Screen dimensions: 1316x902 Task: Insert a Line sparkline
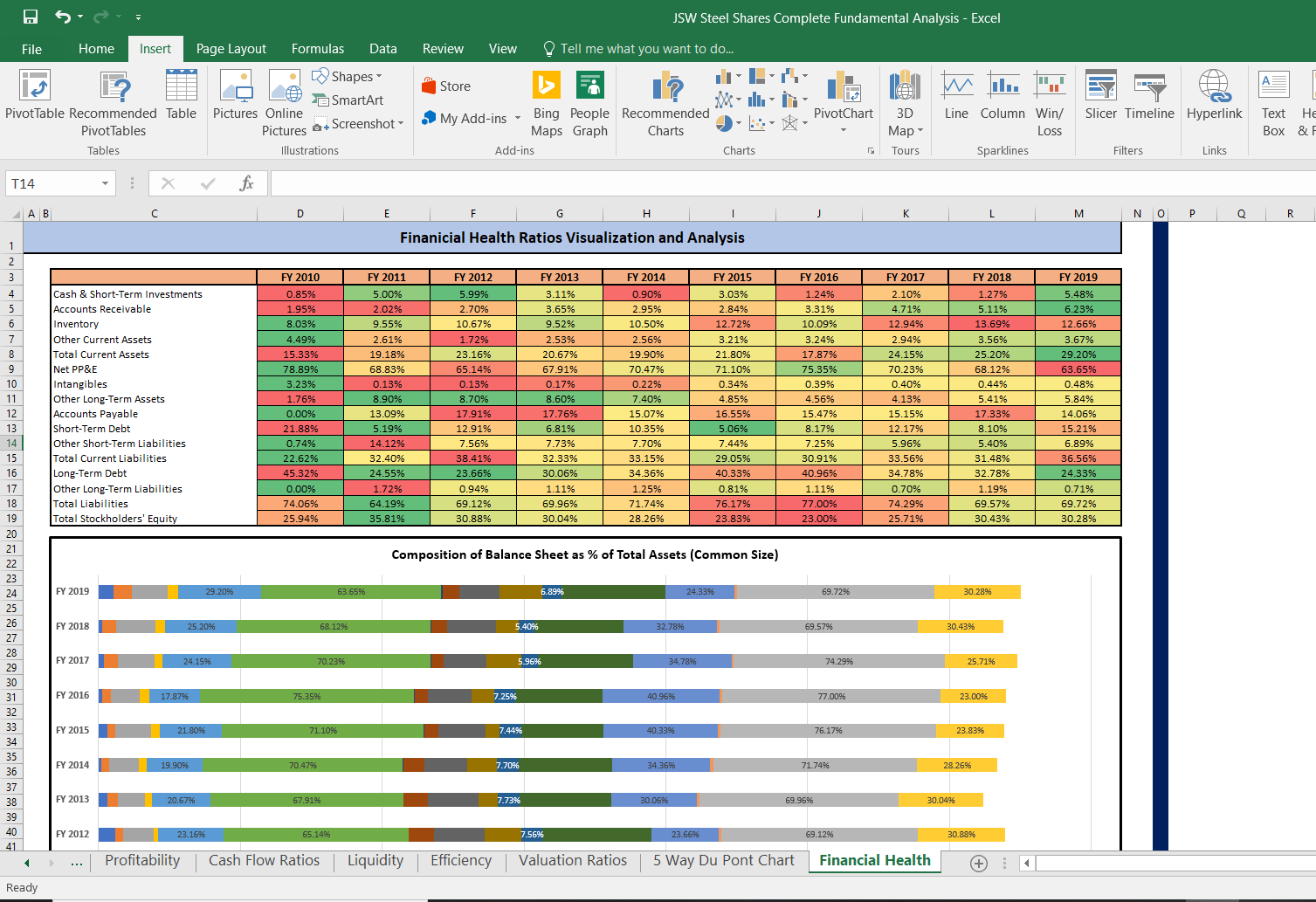[957, 95]
